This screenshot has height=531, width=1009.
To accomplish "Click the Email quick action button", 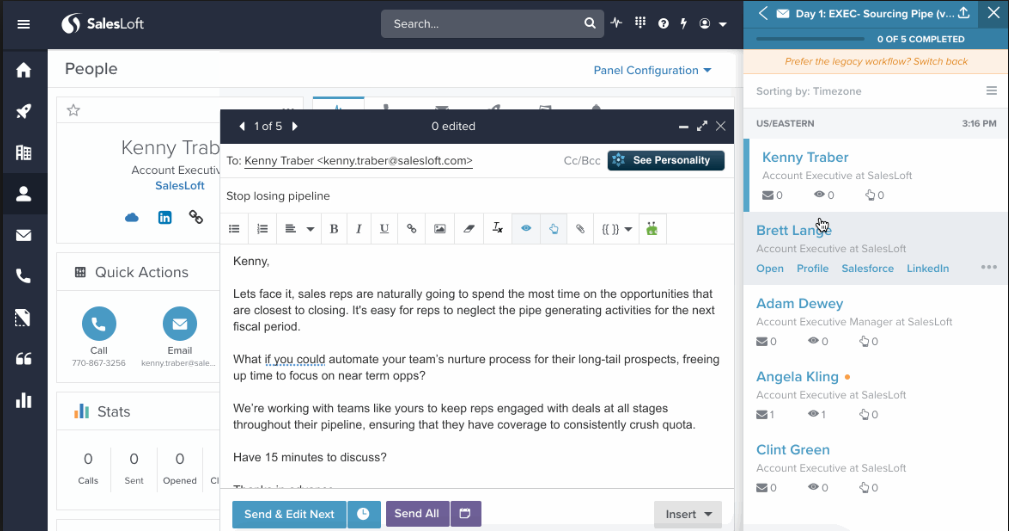I will (180, 324).
